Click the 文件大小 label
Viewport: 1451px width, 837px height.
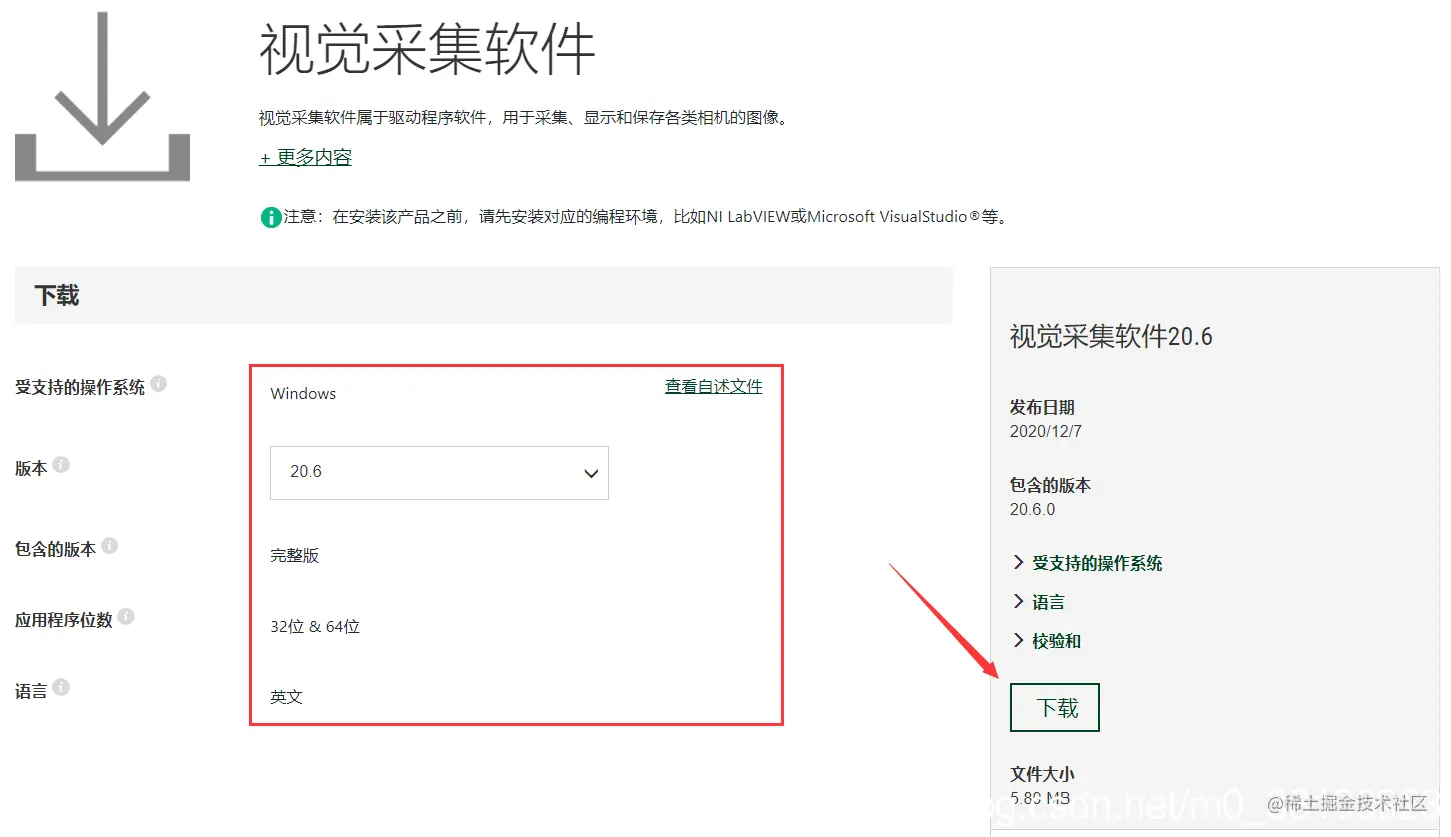click(x=1042, y=775)
